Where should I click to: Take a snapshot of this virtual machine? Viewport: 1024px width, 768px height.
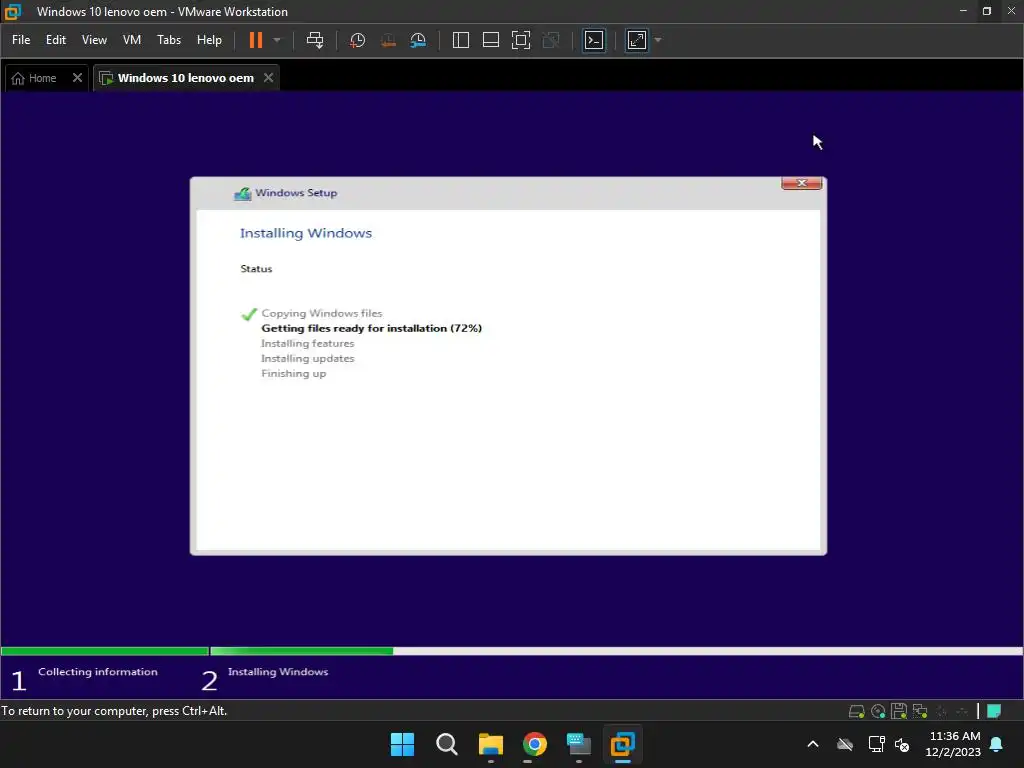(357, 40)
